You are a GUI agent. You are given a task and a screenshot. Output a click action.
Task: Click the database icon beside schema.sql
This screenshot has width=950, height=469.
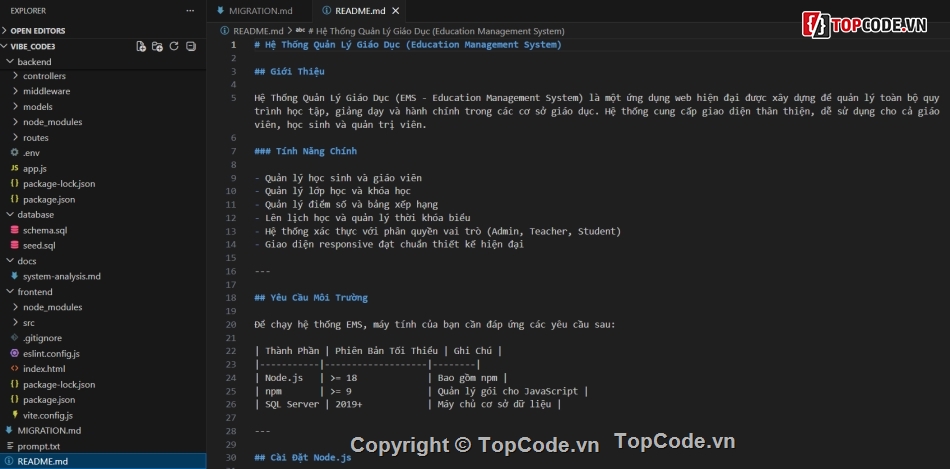point(15,230)
